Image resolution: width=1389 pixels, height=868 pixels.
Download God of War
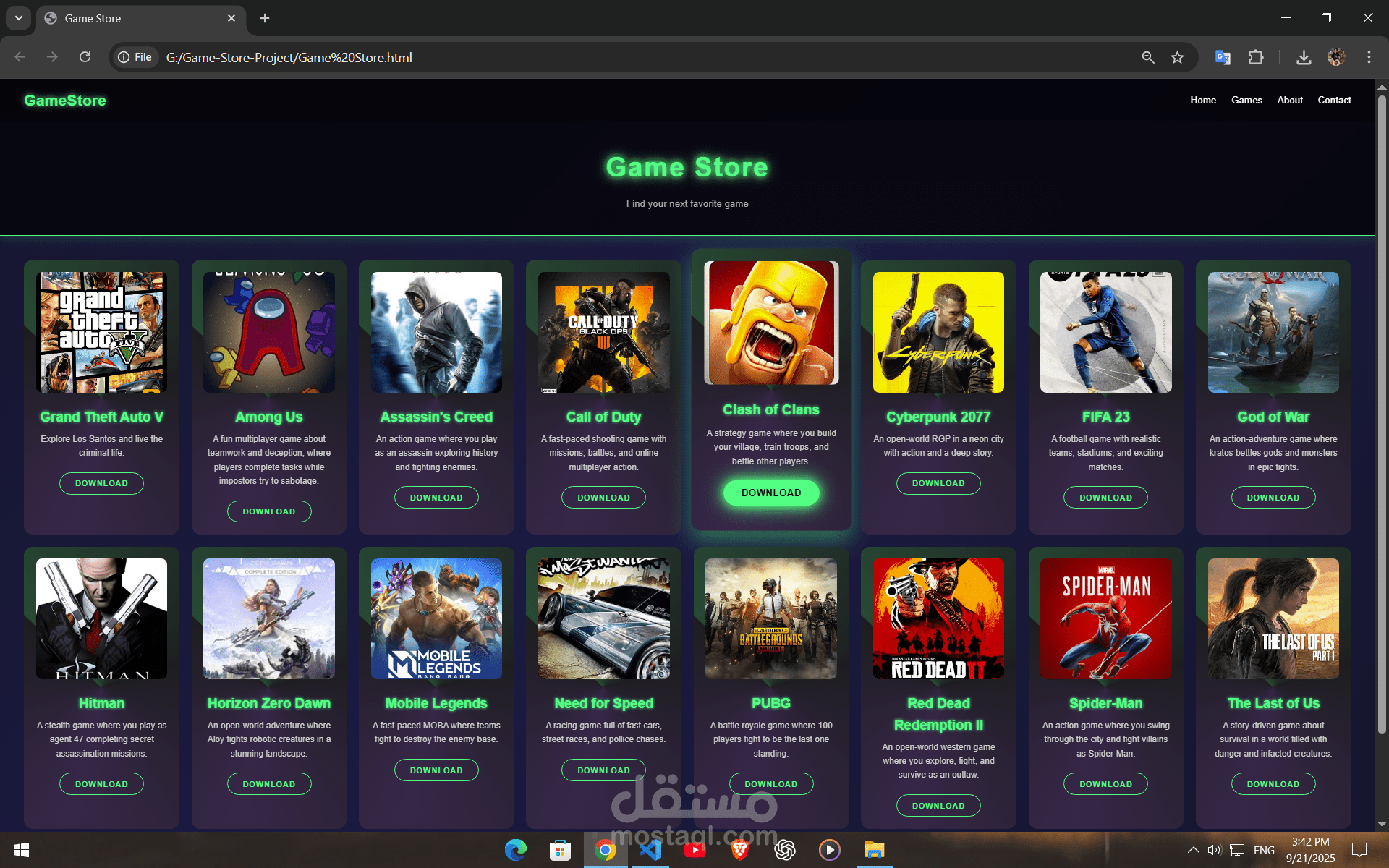pyautogui.click(x=1273, y=498)
